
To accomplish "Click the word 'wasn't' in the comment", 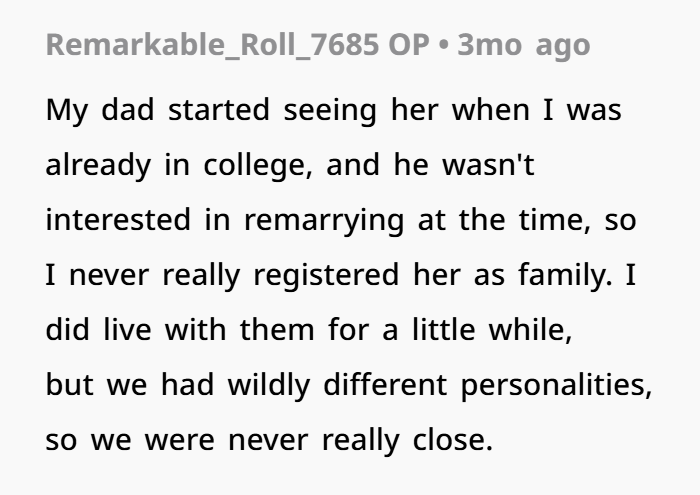I will 488,165.
